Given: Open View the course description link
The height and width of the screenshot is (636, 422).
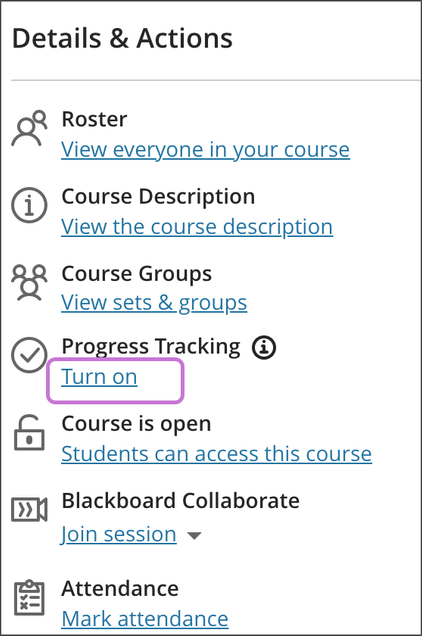Looking at the screenshot, I should click(197, 227).
